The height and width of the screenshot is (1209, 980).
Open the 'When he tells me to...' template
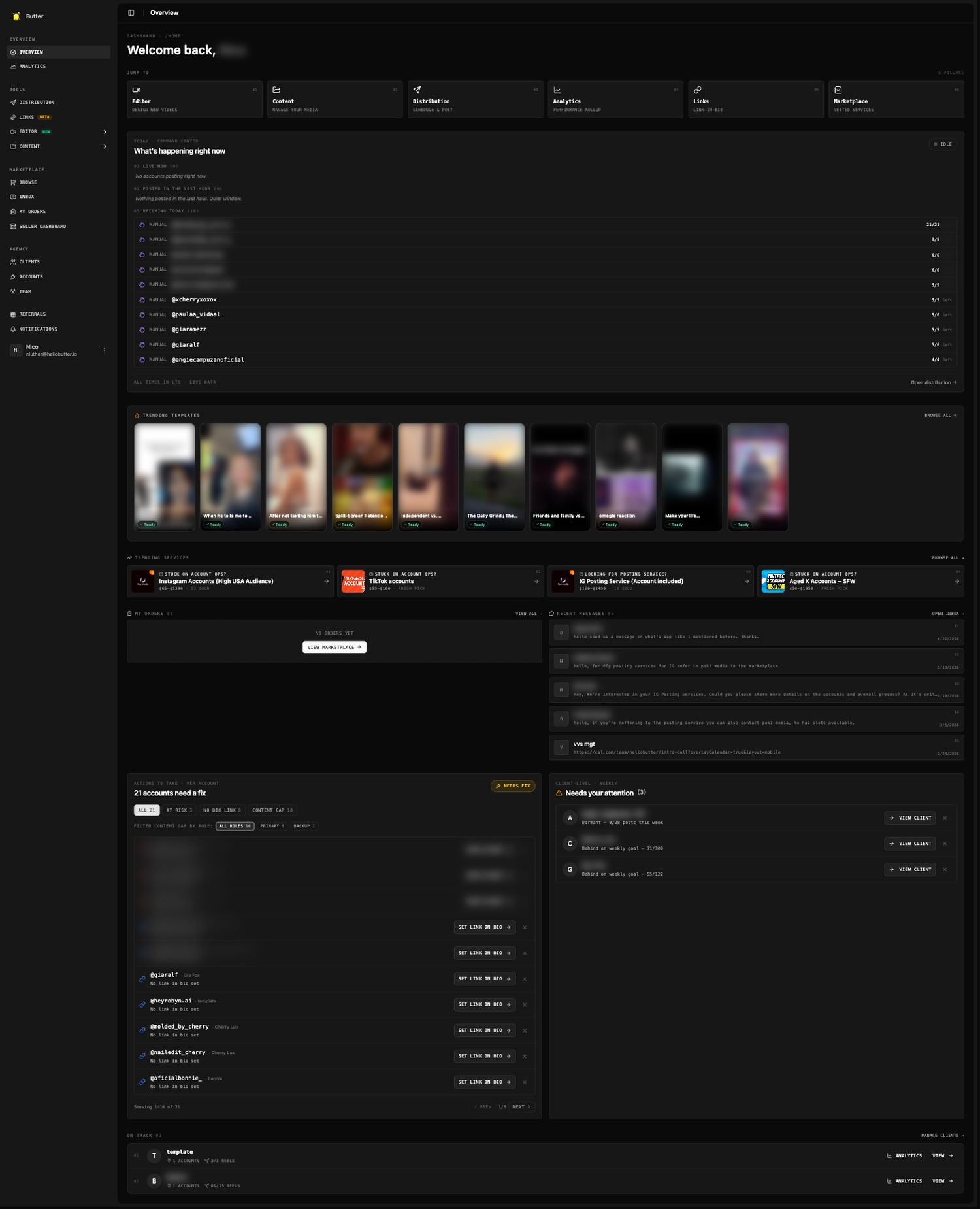click(x=230, y=477)
